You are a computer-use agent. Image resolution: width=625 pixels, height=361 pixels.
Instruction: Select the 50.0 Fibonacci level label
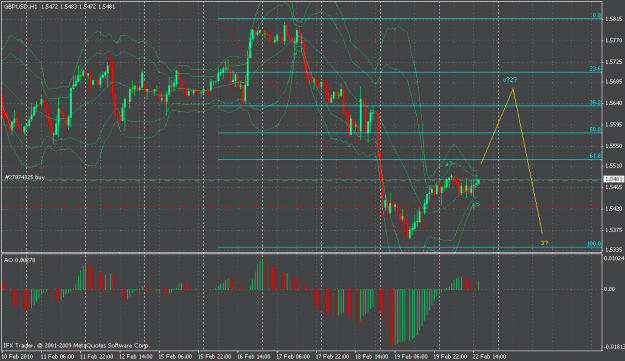pyautogui.click(x=595, y=129)
